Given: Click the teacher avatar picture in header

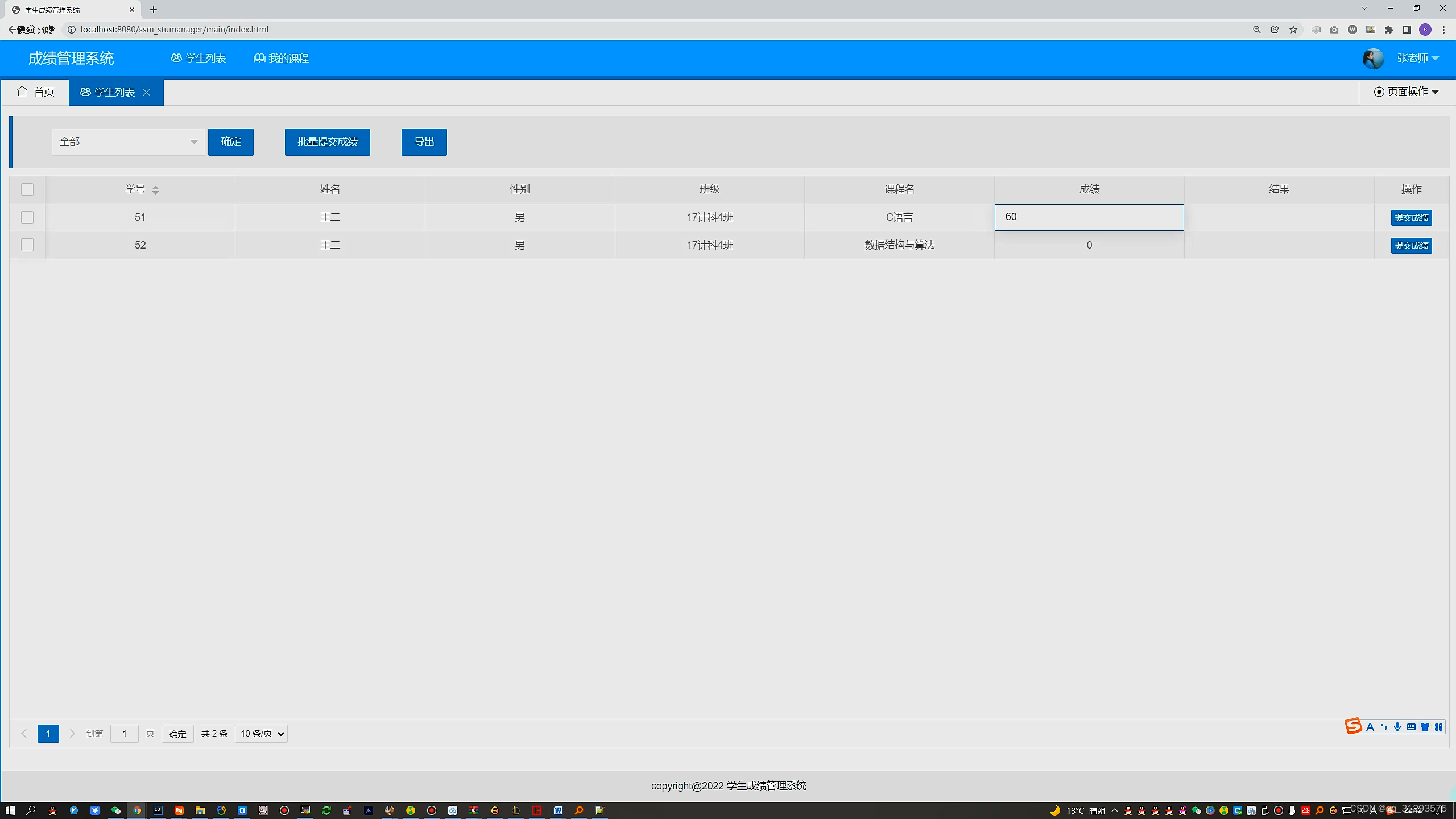Looking at the screenshot, I should point(1373,58).
